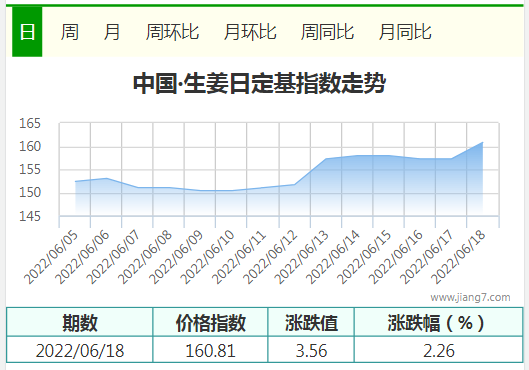The height and width of the screenshot is (370, 529).
Task: Click the 价格指数 column header
Action: click(x=210, y=322)
